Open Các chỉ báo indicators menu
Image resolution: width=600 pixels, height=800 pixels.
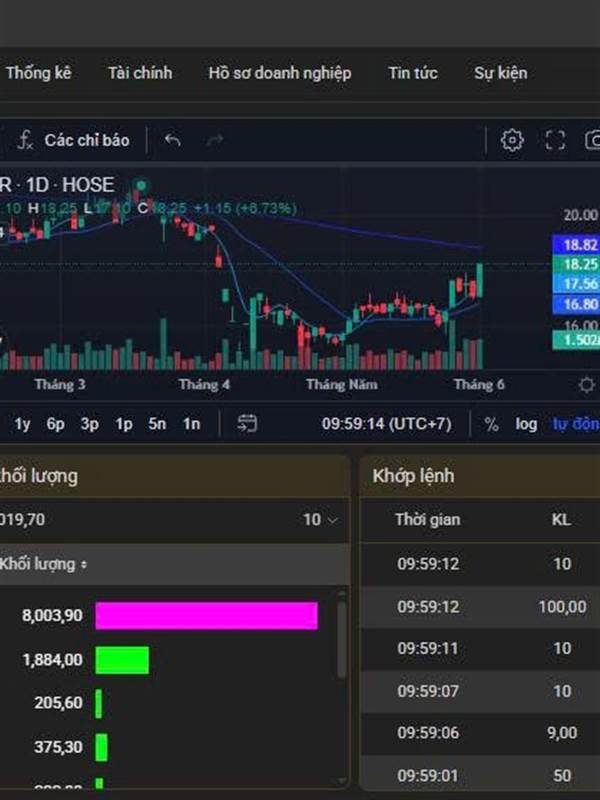click(x=74, y=140)
